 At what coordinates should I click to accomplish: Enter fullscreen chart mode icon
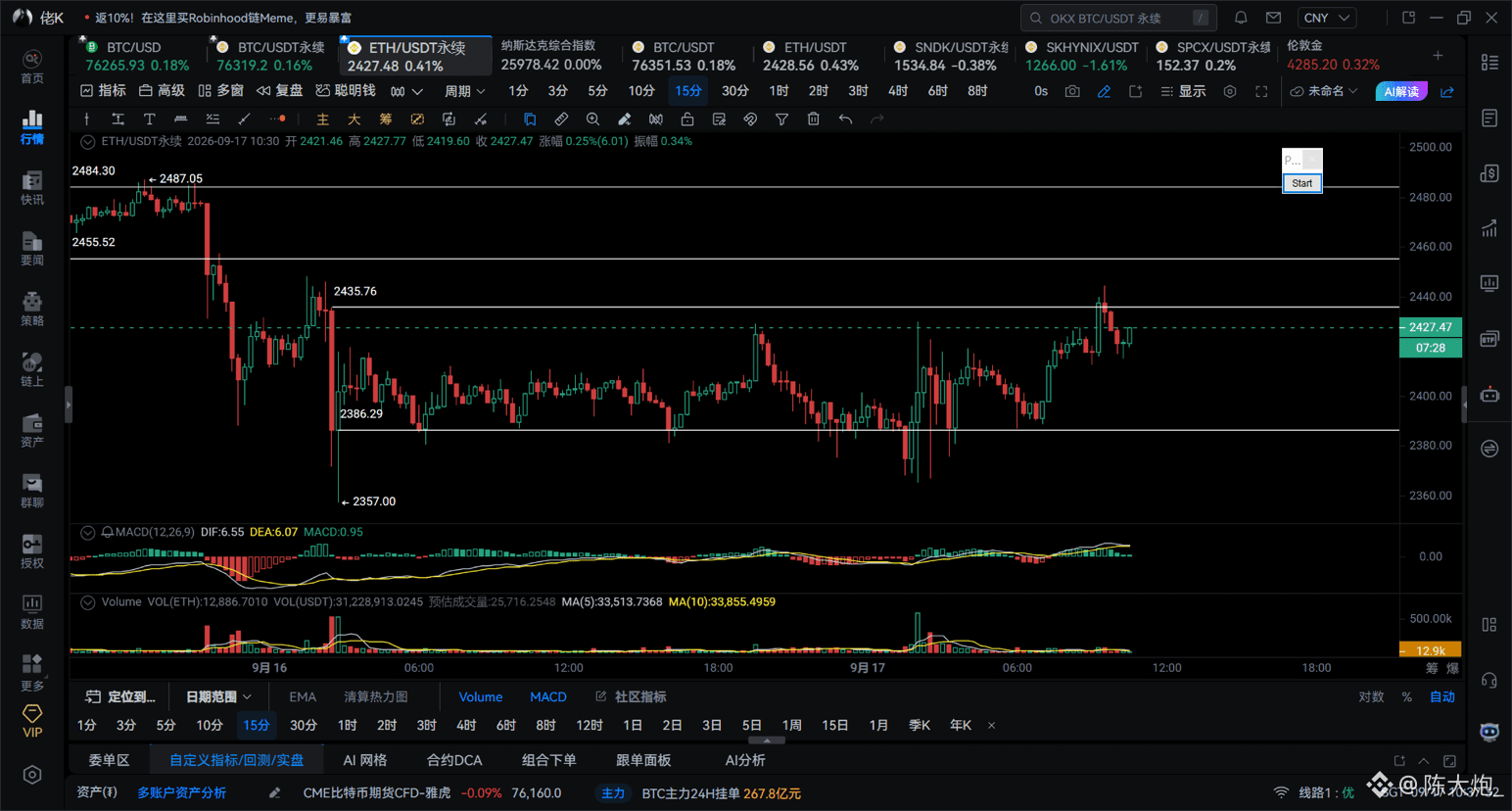(1261, 91)
